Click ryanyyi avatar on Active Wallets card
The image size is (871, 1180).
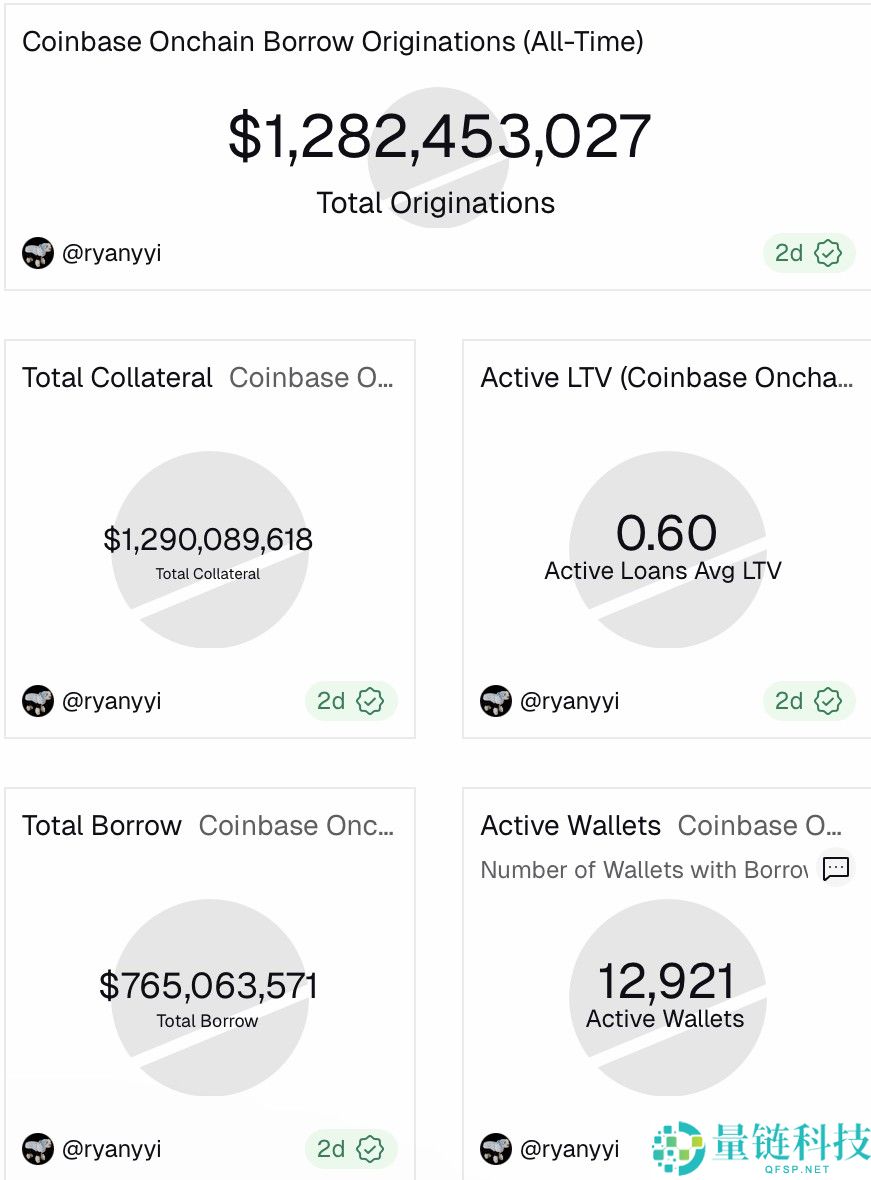click(496, 1149)
